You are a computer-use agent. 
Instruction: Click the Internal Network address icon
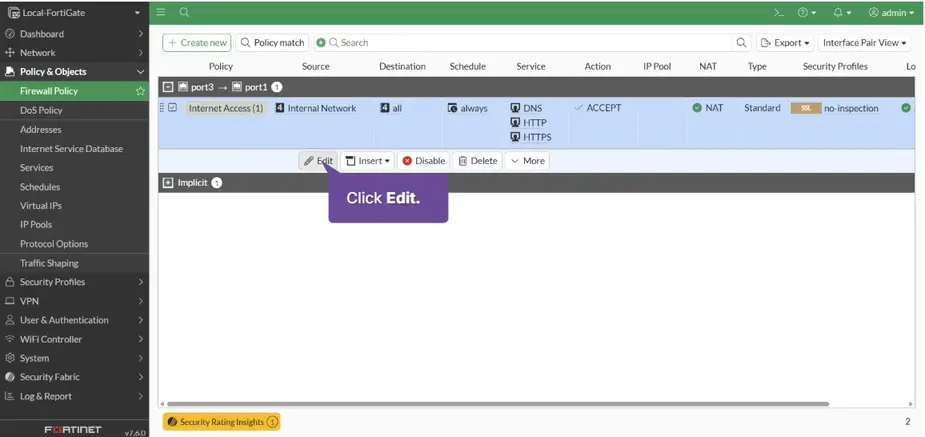[x=280, y=108]
